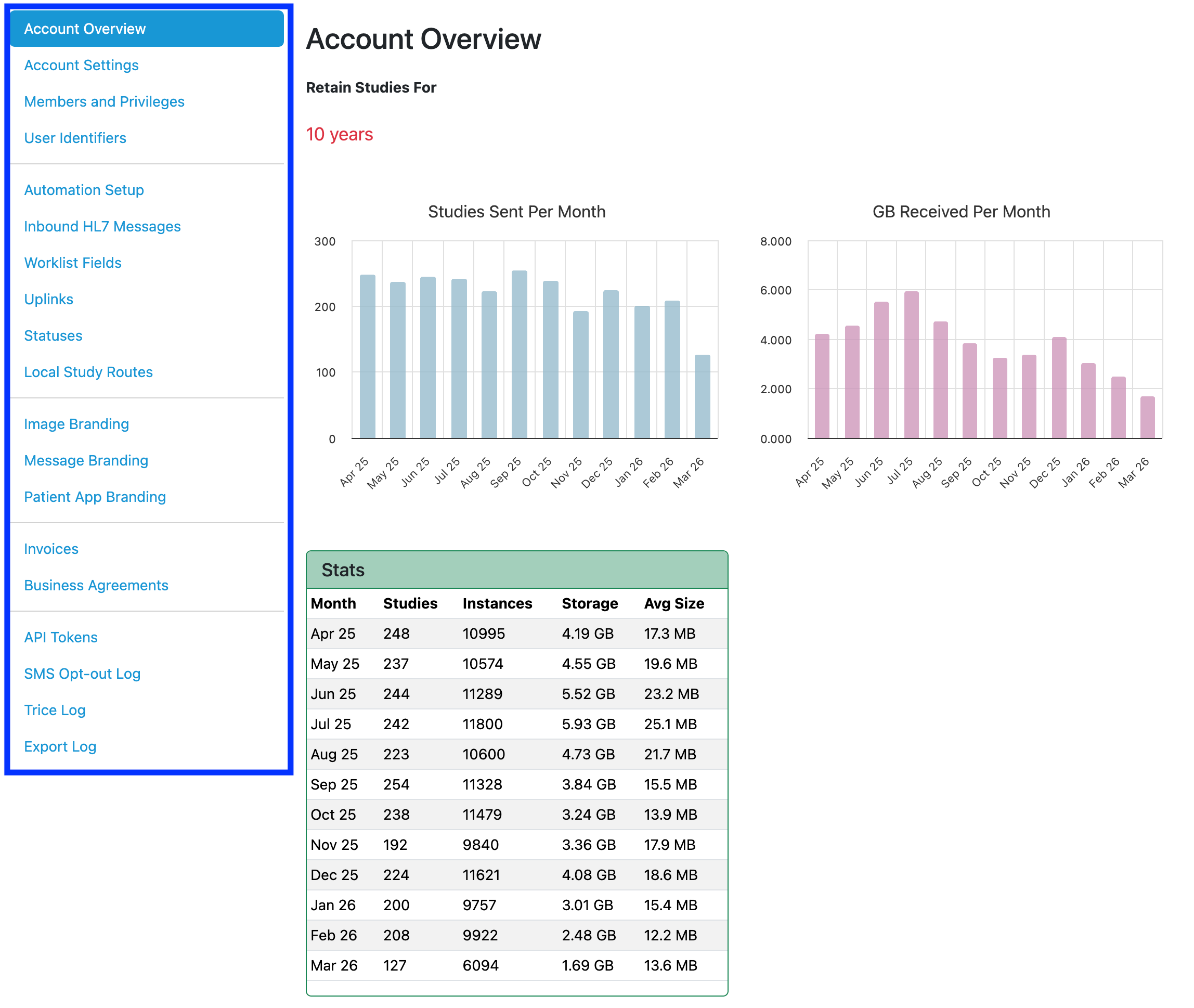The image size is (1194, 1008).
Task: Click the 10 years retention value
Action: coord(340,134)
